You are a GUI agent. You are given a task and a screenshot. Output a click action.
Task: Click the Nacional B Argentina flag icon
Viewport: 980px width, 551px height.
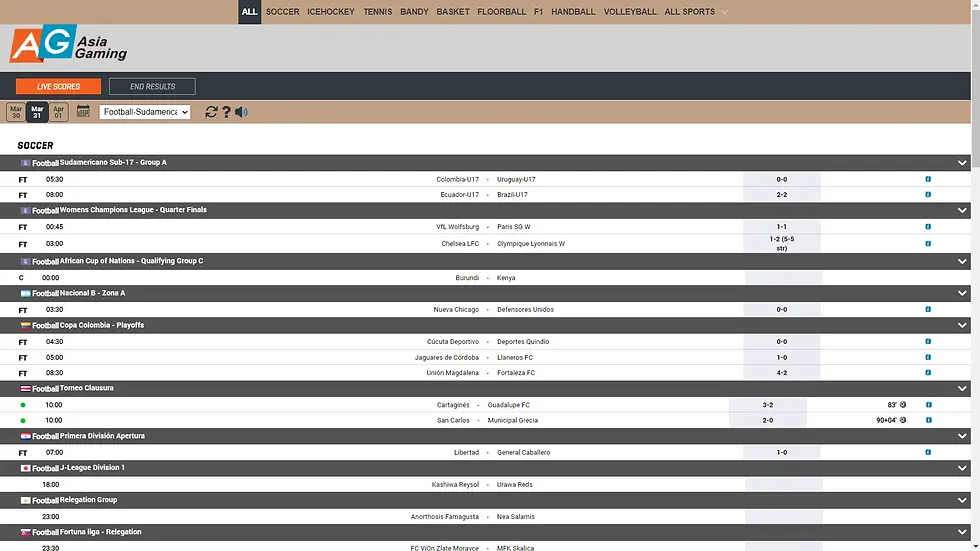point(26,293)
